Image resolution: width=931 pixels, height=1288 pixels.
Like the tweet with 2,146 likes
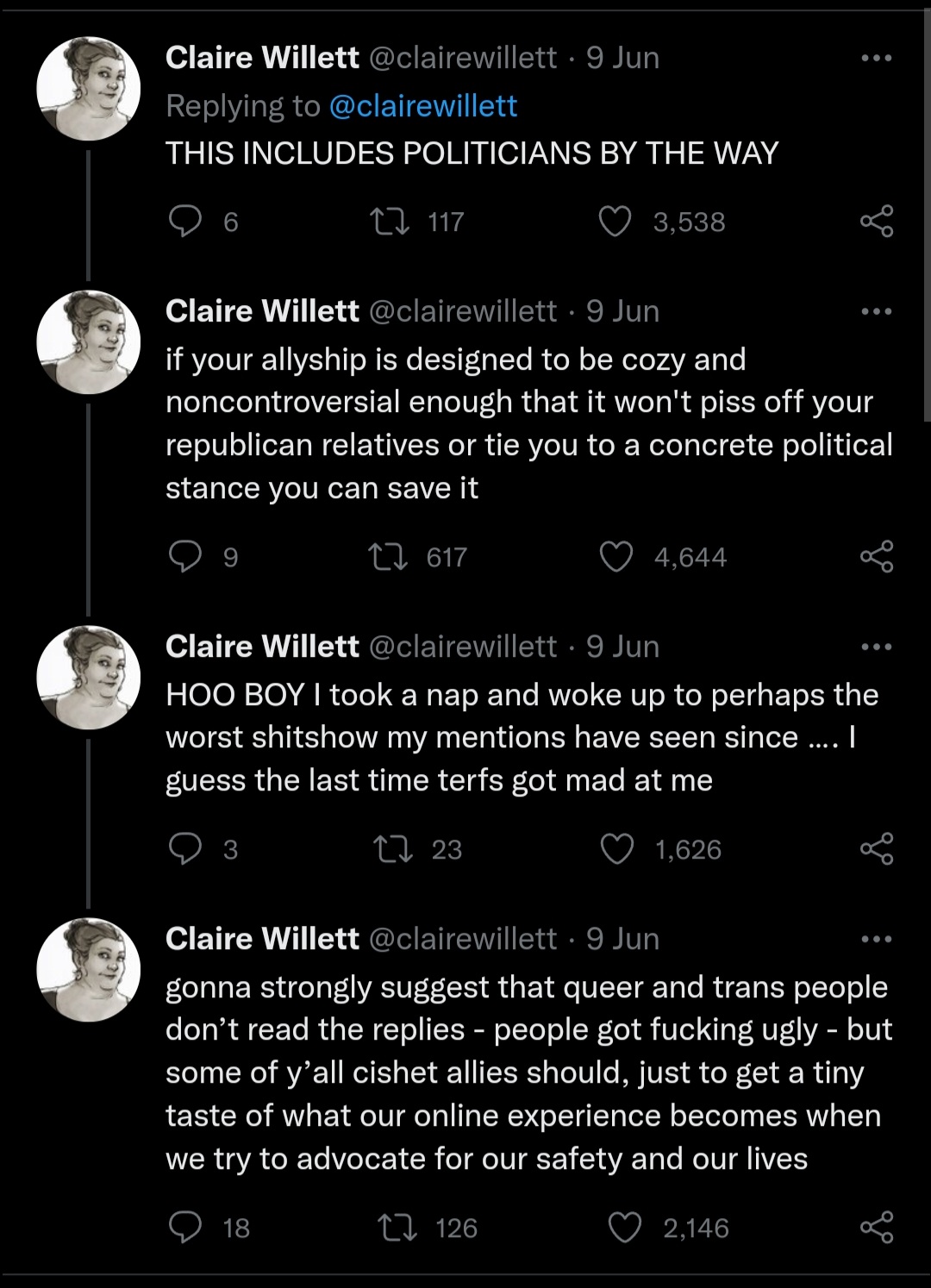pos(625,1228)
